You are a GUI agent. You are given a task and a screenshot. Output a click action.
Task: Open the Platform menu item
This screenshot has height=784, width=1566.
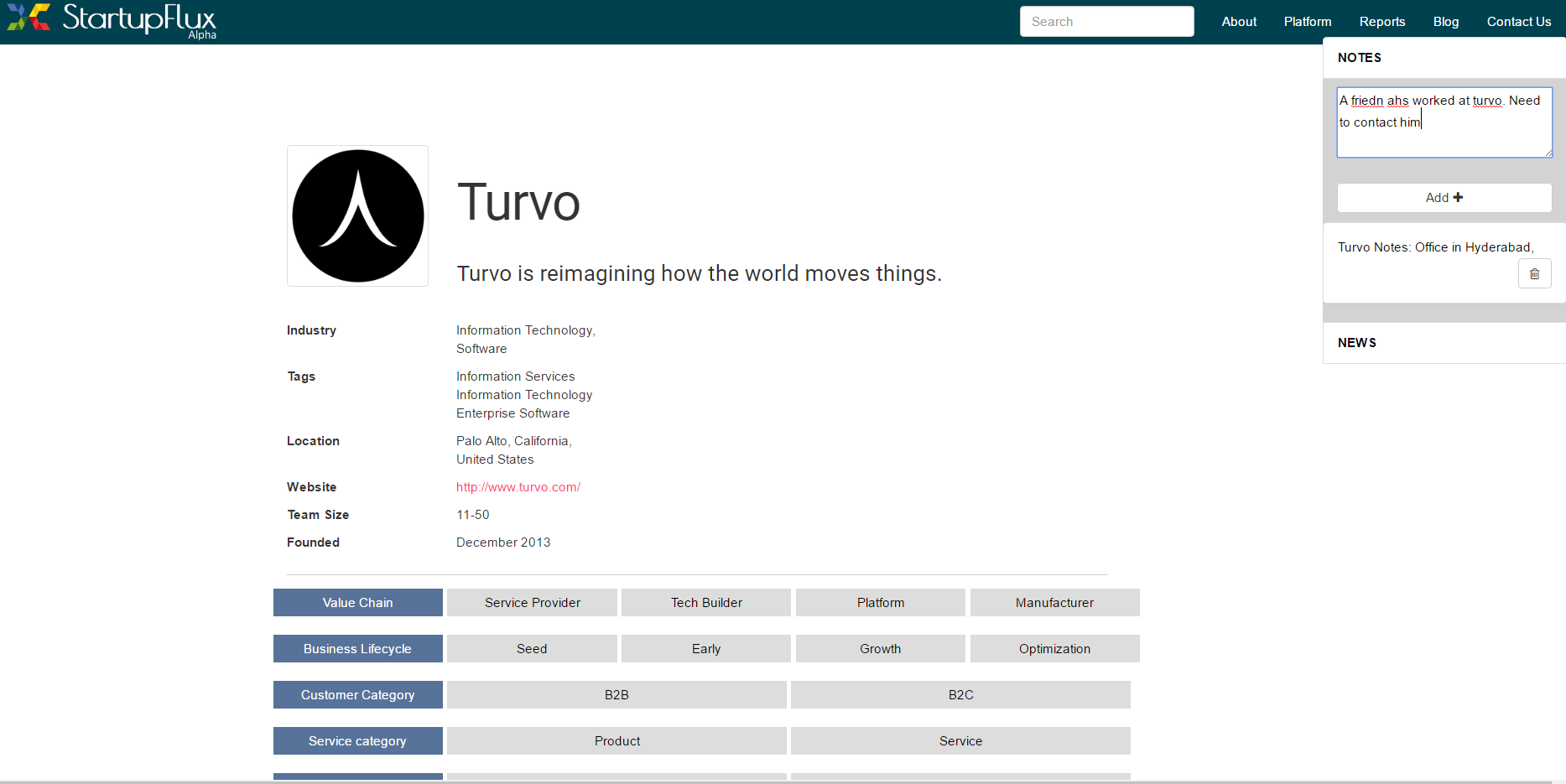pos(1307,22)
